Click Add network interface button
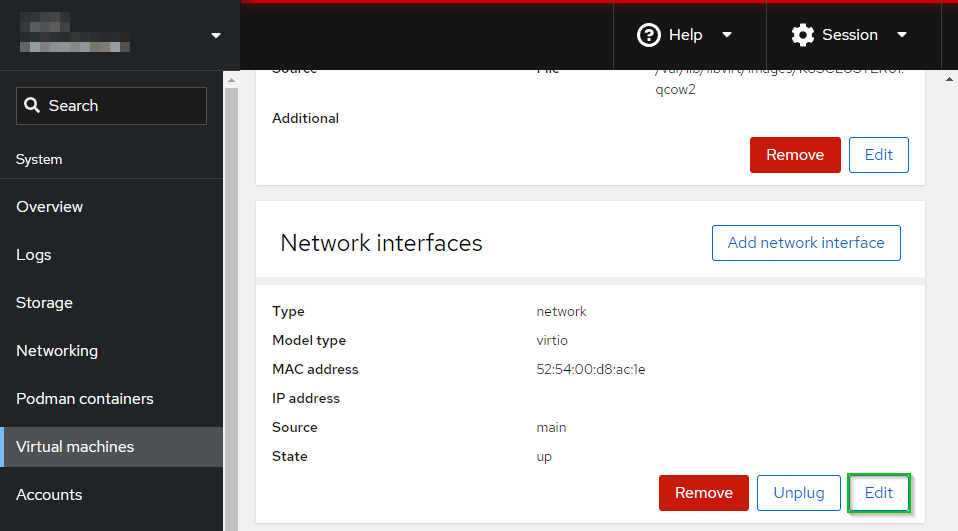This screenshot has height=531, width=958. point(806,243)
